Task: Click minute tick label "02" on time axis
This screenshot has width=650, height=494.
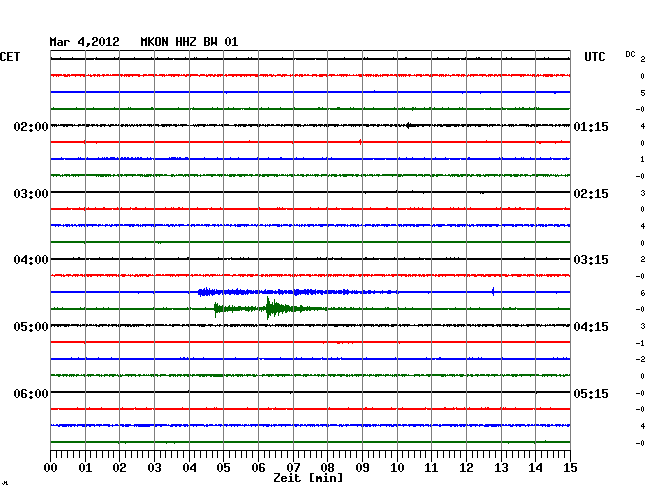Action: 119,468
